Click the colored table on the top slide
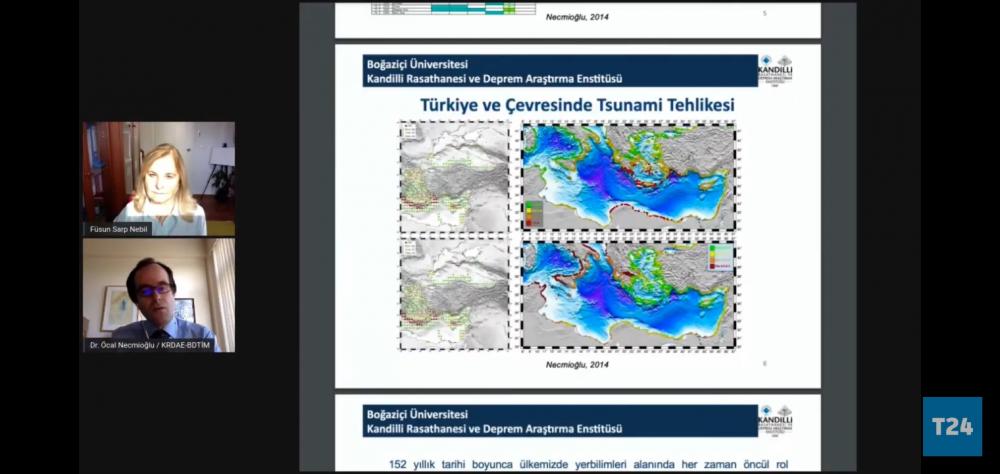This screenshot has height=474, width=1000. [x=470, y=9]
